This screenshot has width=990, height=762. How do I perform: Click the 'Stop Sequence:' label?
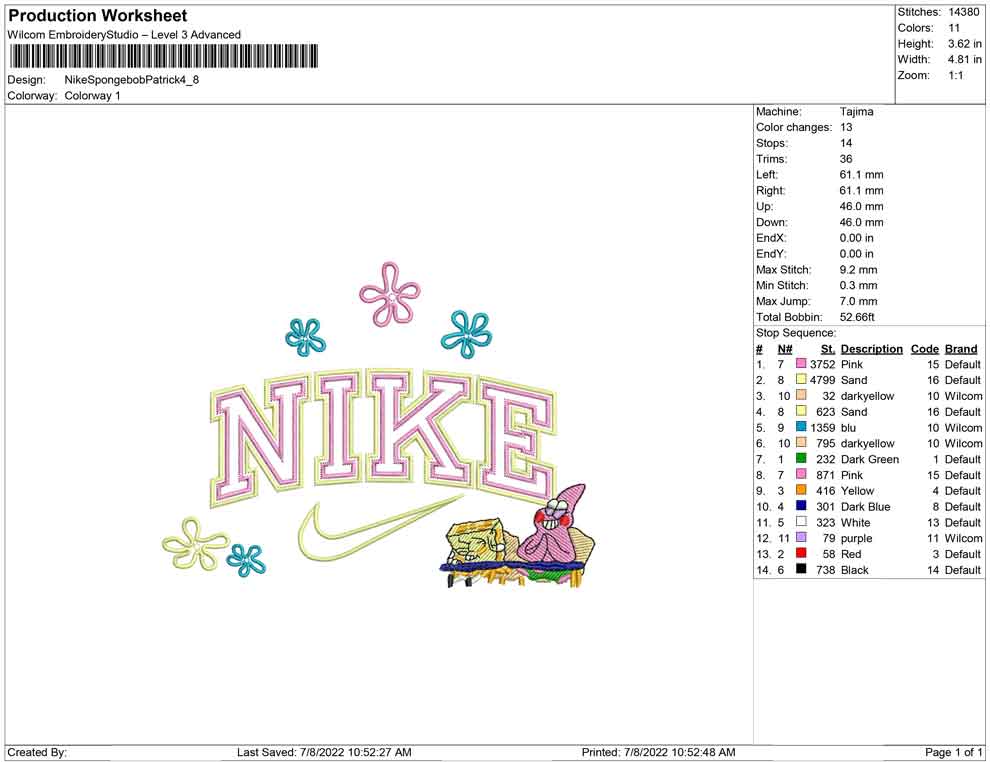(x=796, y=333)
